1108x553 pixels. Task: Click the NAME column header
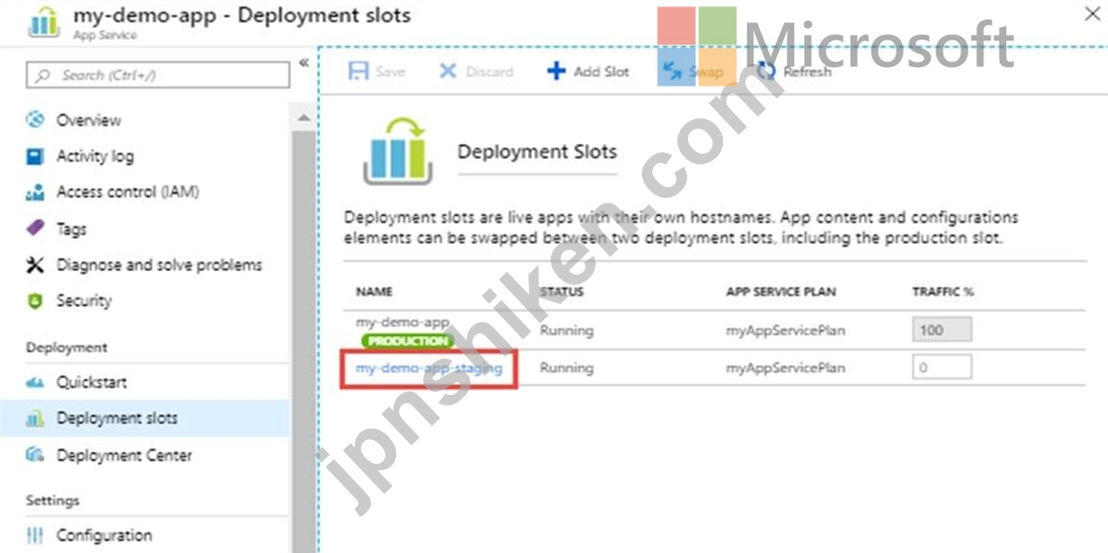[x=374, y=292]
